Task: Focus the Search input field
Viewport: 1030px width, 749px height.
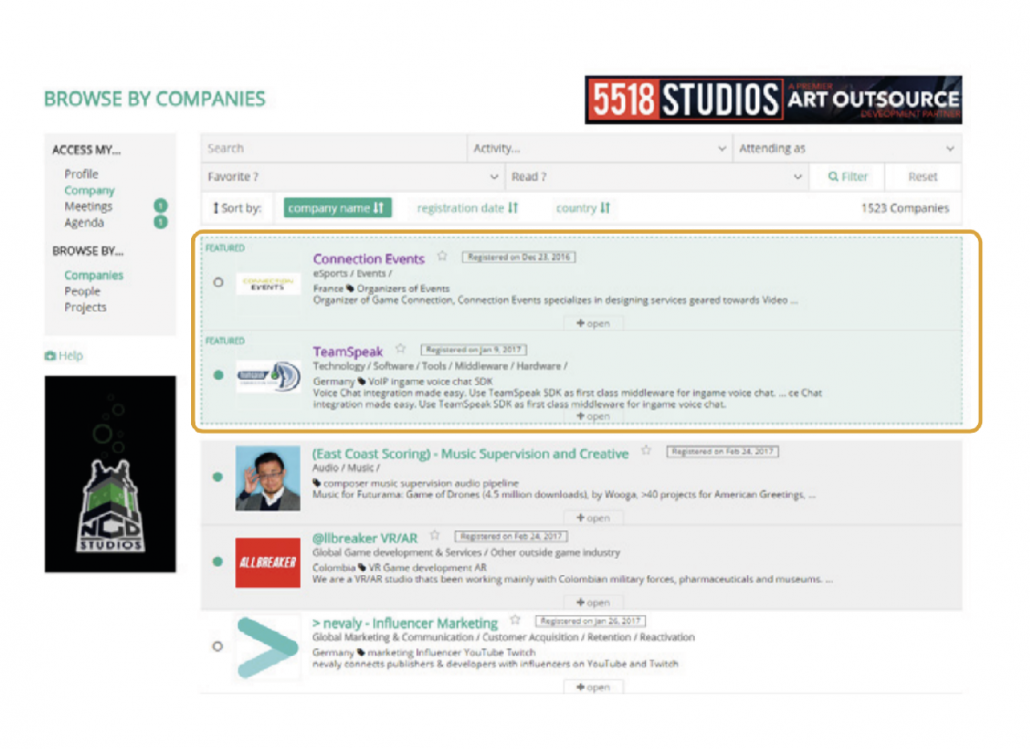Action: click(x=334, y=148)
